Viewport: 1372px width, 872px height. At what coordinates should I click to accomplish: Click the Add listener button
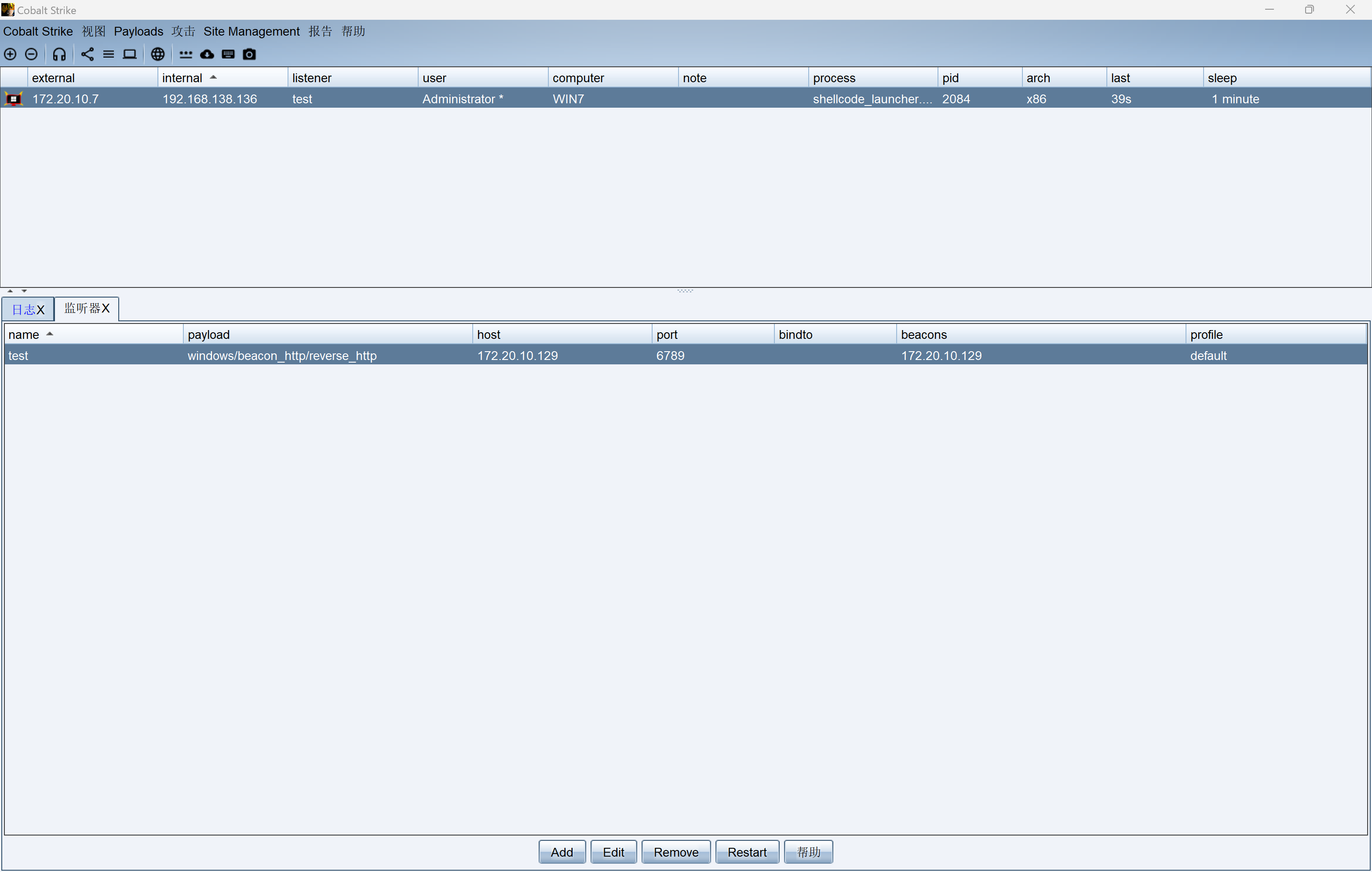click(x=561, y=851)
